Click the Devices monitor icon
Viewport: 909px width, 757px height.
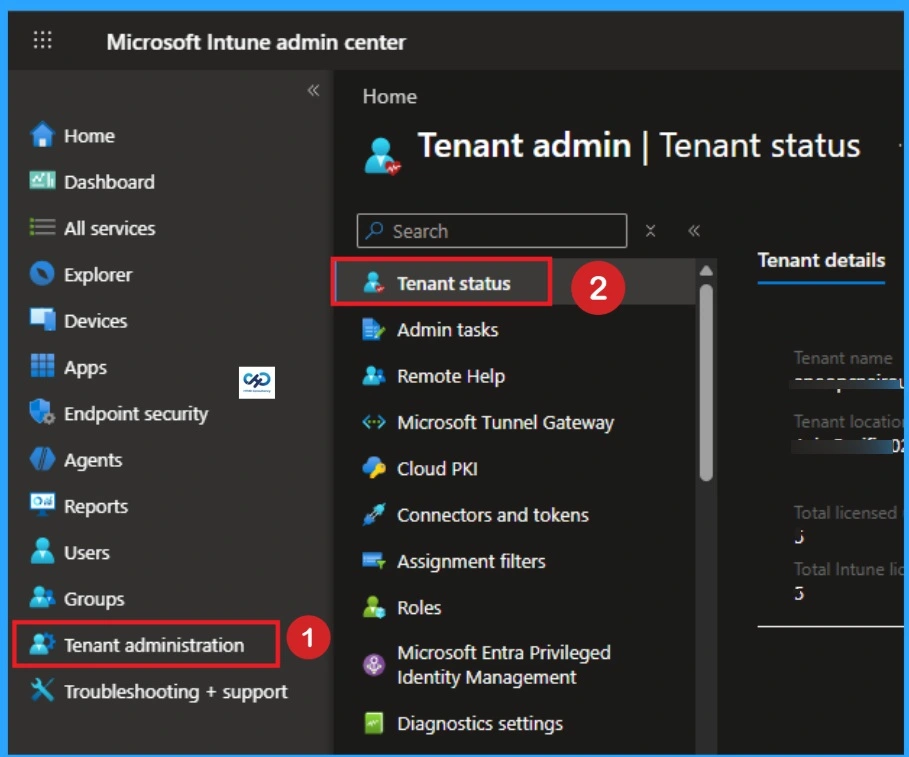(x=42, y=319)
